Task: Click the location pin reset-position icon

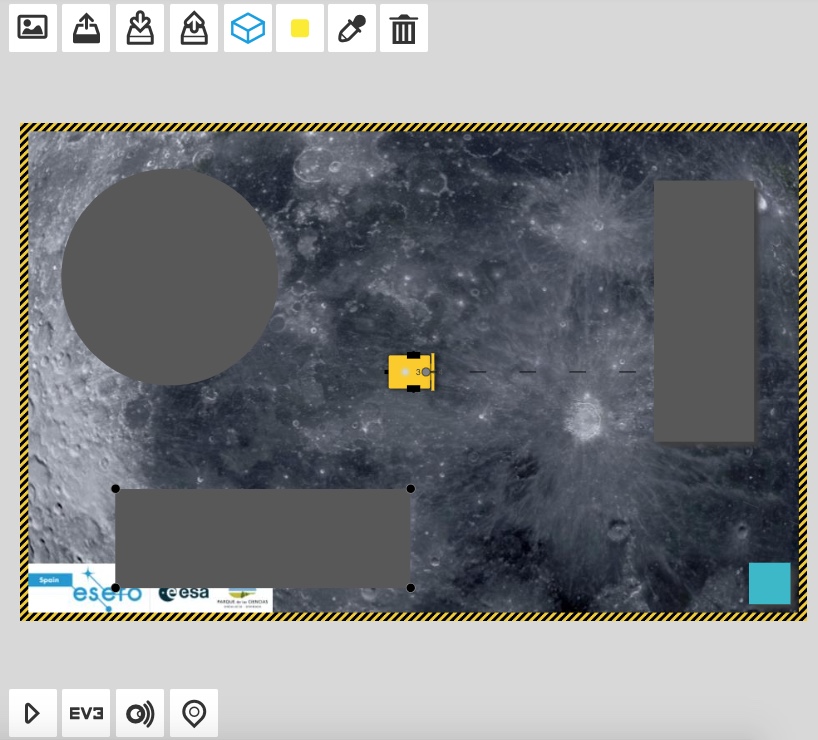Action: (194, 713)
